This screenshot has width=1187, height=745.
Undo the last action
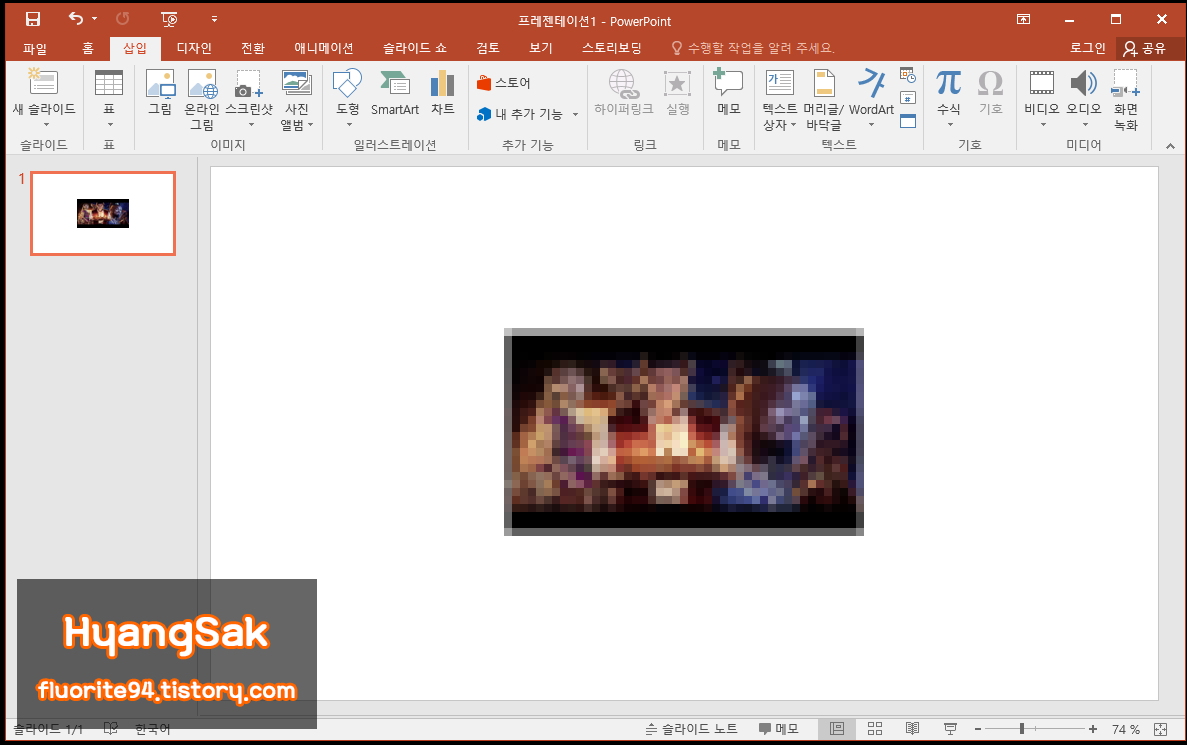76,18
